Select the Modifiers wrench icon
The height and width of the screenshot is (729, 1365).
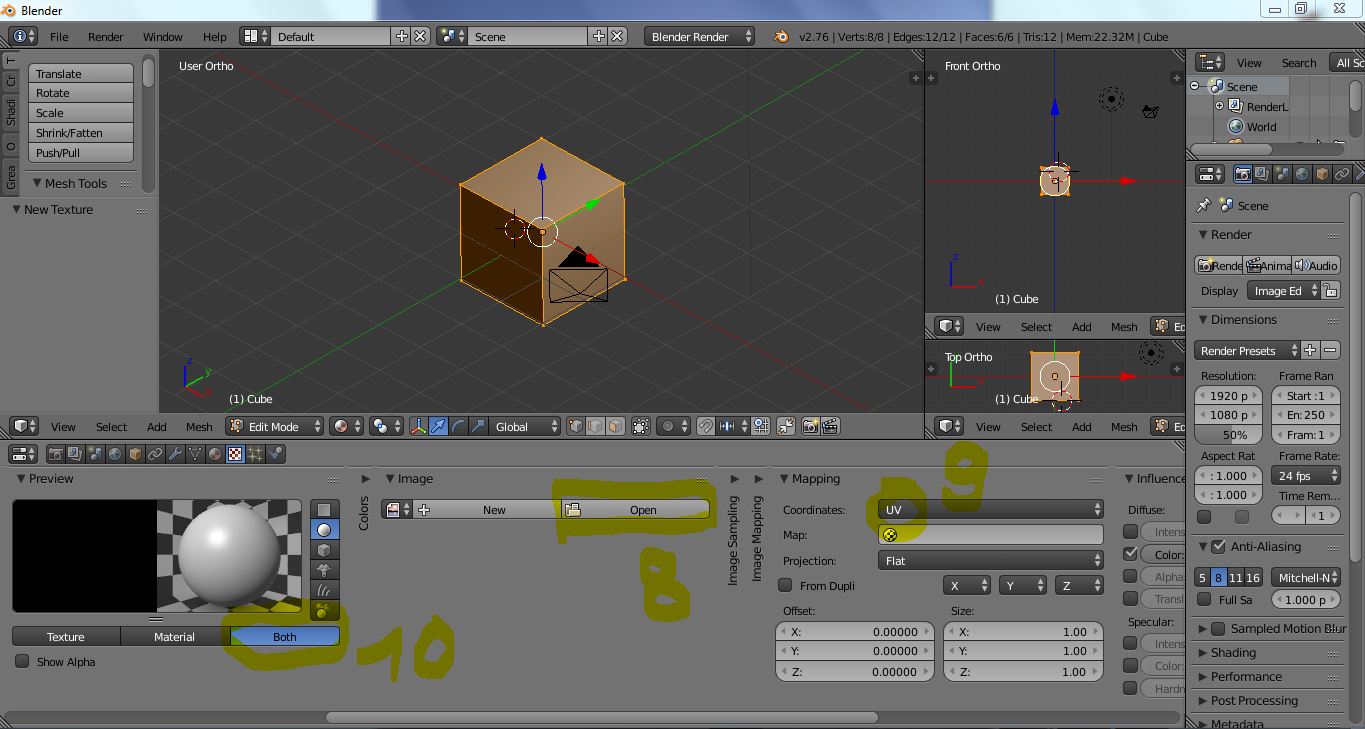[x=175, y=454]
